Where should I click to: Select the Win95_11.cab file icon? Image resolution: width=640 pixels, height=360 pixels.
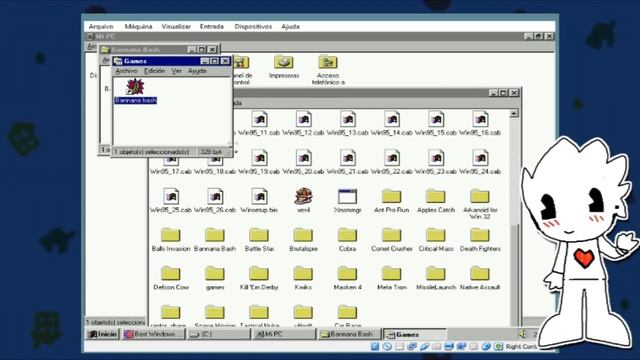point(259,120)
